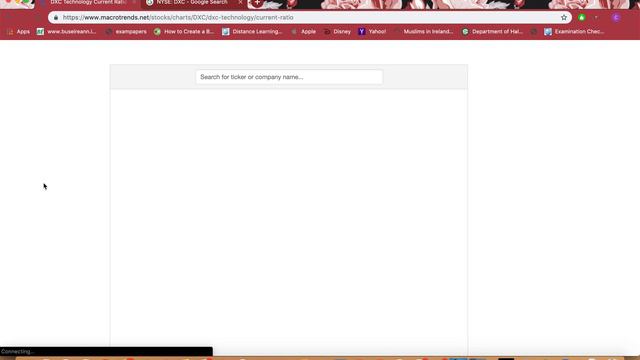
Task: Open the How to Create a B... bookmark
Action: (184, 31)
